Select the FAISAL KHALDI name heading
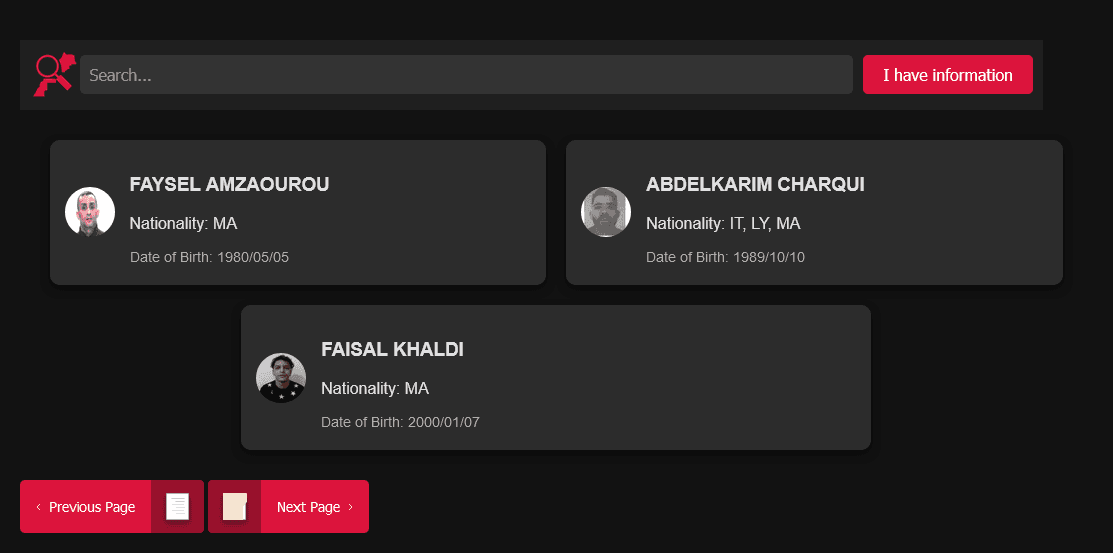The height and width of the screenshot is (553, 1113). point(392,350)
